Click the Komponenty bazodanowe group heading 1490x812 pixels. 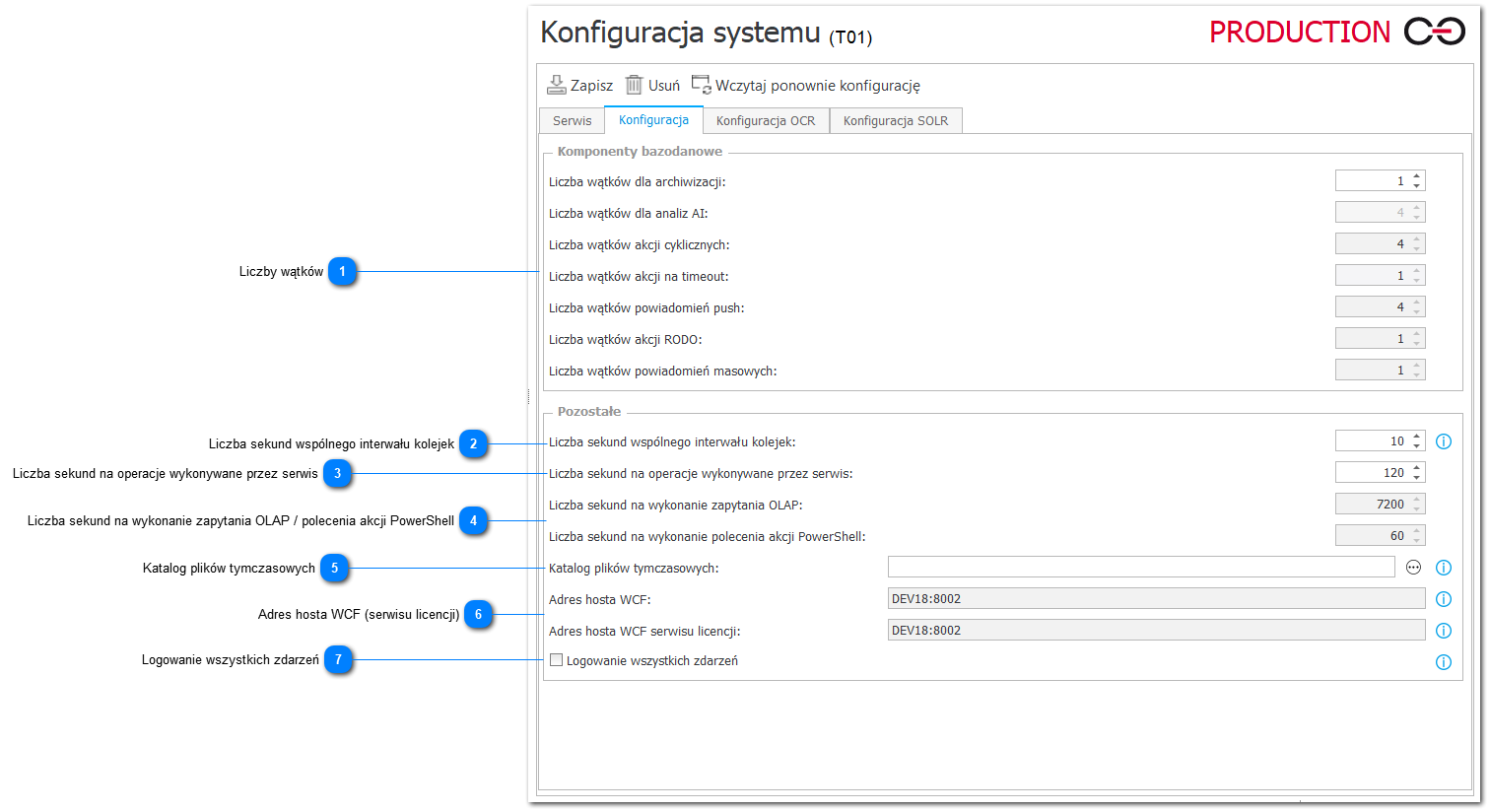pos(640,152)
